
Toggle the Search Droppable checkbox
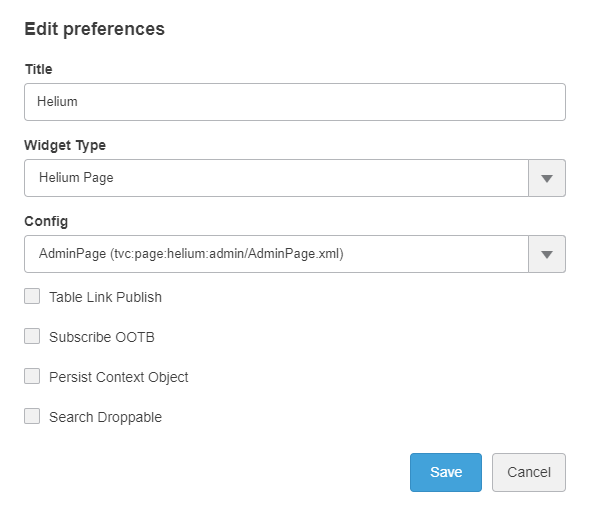32,417
